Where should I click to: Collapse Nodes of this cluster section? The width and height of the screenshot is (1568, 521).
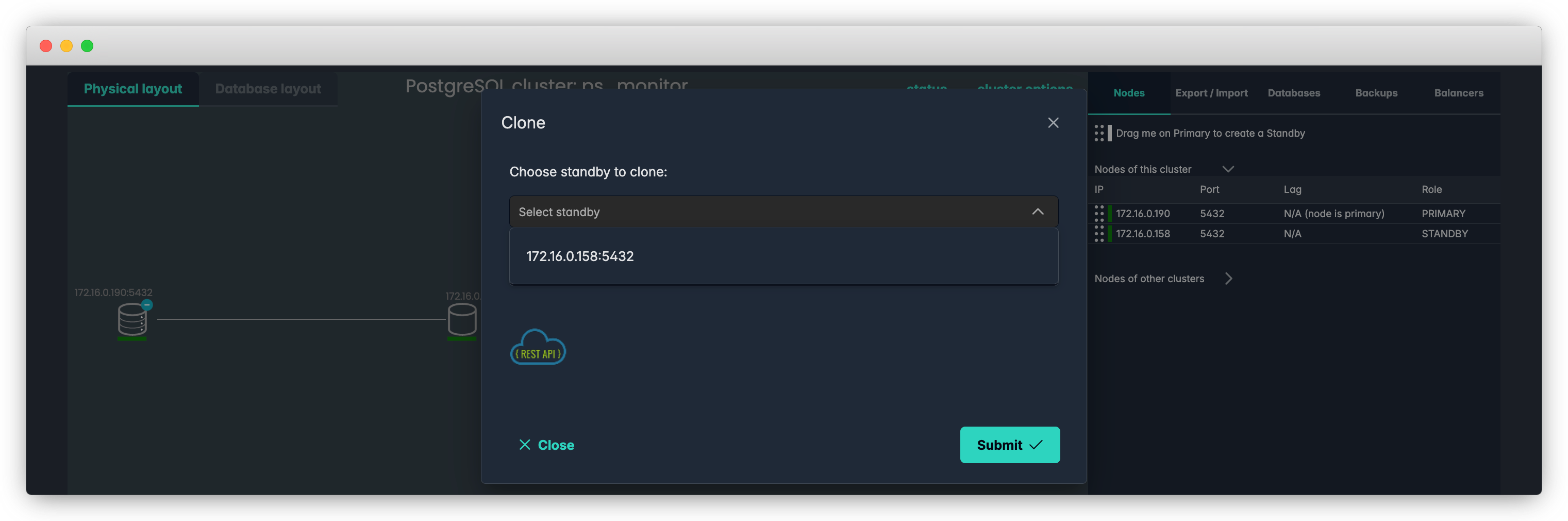pyautogui.click(x=1228, y=169)
